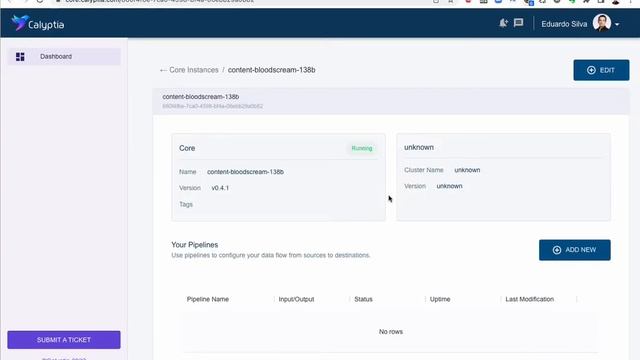This screenshot has height=360, width=640.
Task: Click version value v0.4.1
Action: [x=220, y=188]
